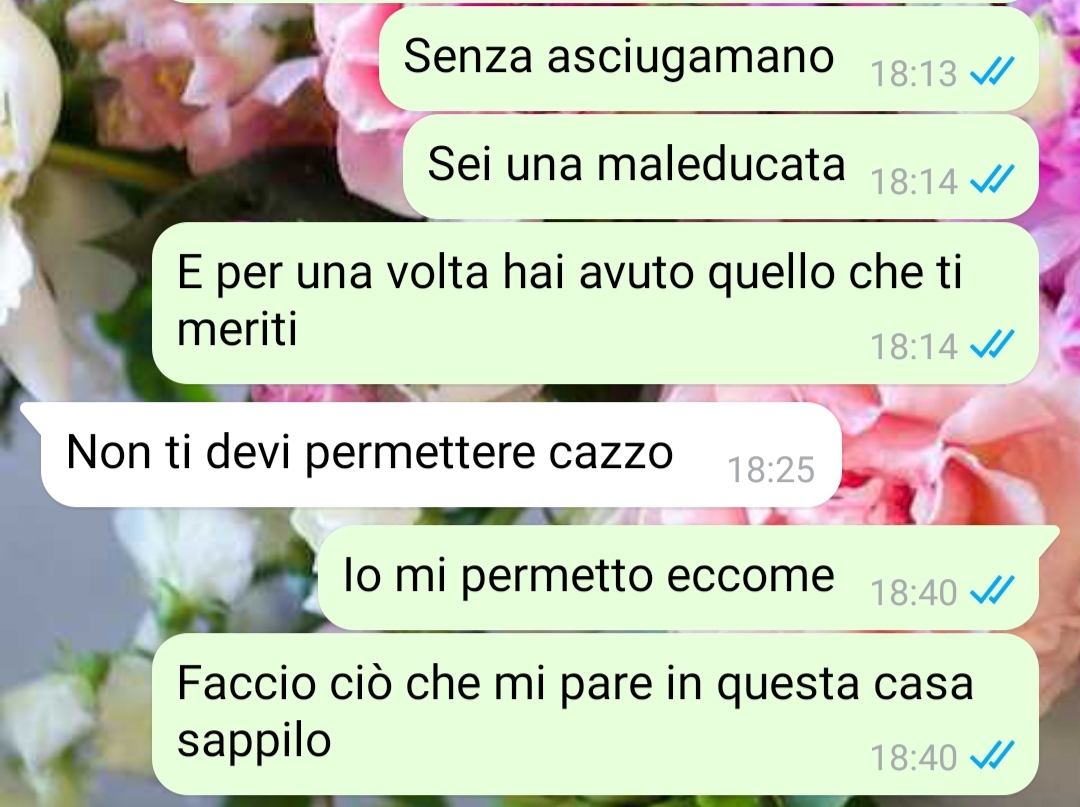Select message 'Faccio ciò che mi pare in questa casa sappilo'
1080x807 pixels.
tap(594, 713)
